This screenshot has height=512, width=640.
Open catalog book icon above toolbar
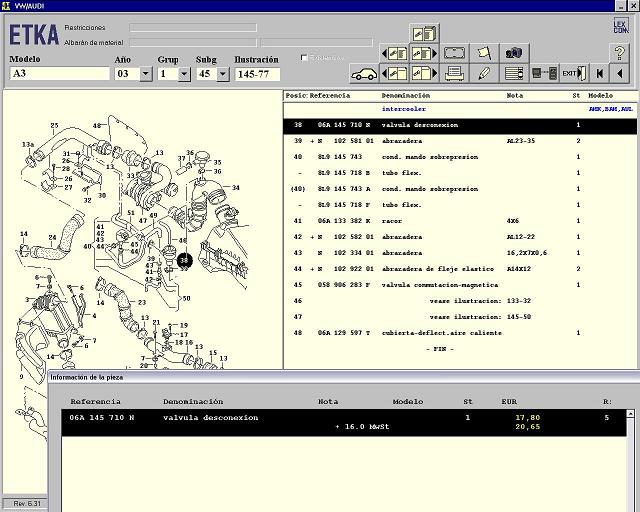tap(424, 33)
